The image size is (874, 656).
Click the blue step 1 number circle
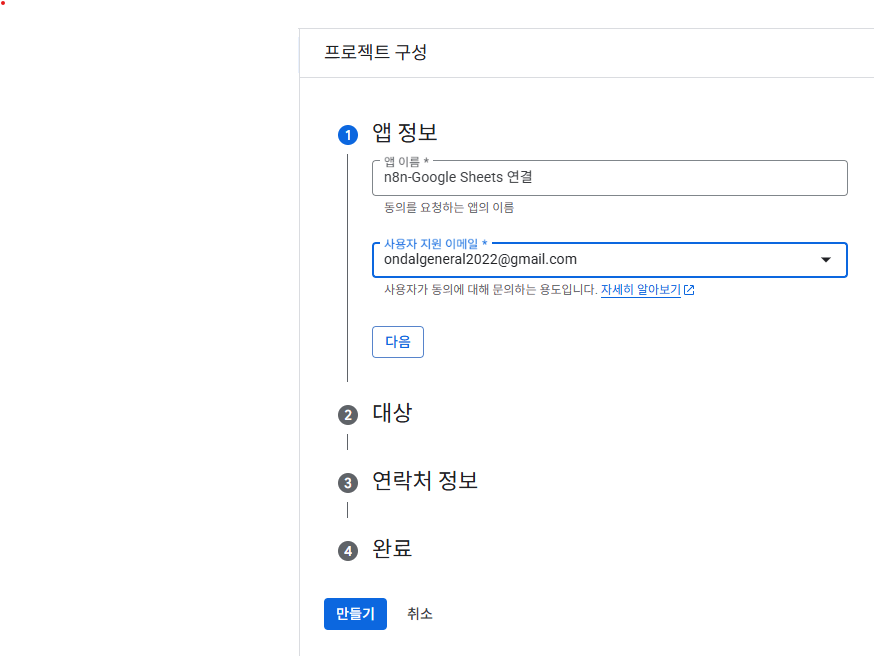pyautogui.click(x=348, y=135)
